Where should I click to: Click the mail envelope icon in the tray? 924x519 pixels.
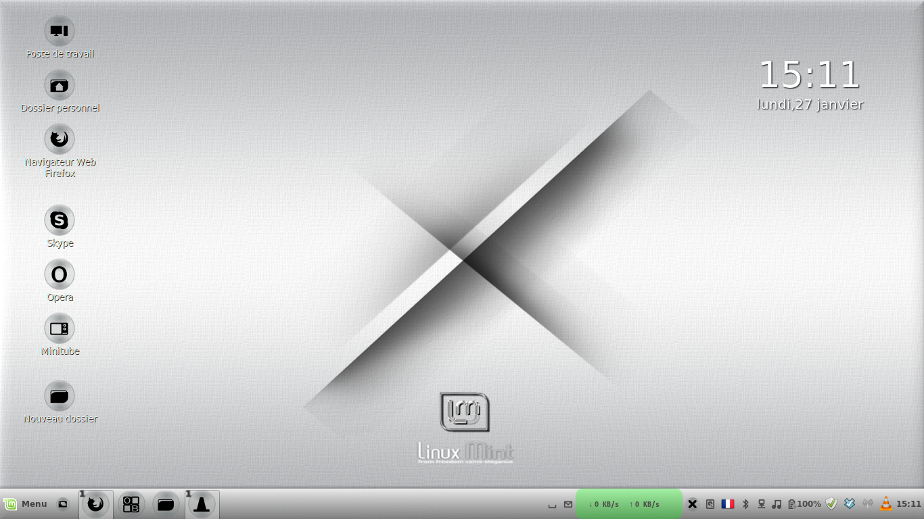[x=568, y=504]
